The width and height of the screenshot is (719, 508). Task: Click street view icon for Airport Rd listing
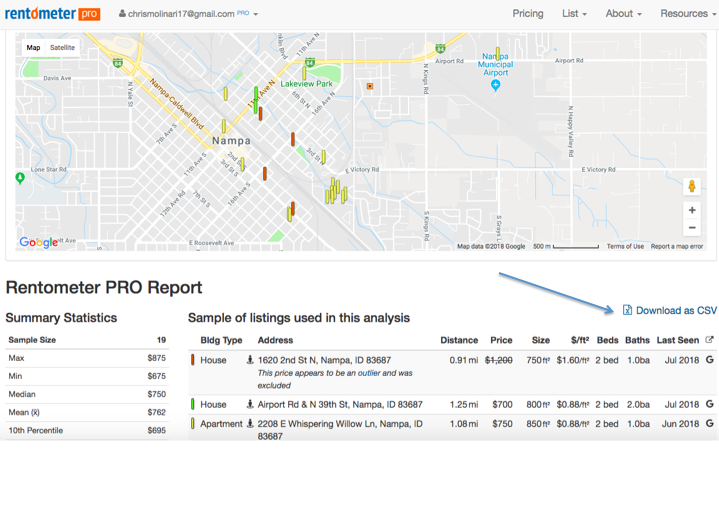point(250,404)
